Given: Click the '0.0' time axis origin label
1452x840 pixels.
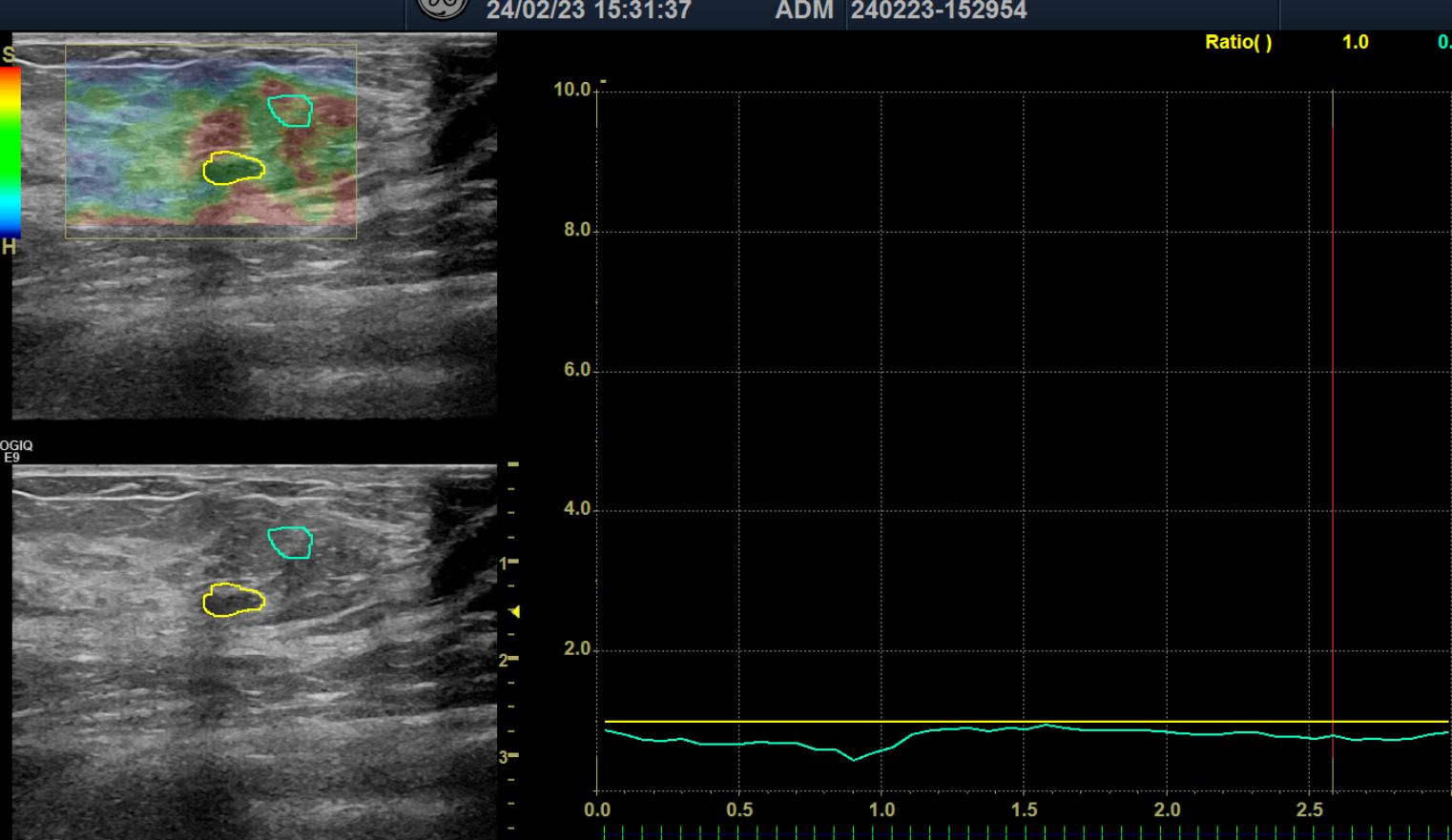Looking at the screenshot, I should click(597, 809).
